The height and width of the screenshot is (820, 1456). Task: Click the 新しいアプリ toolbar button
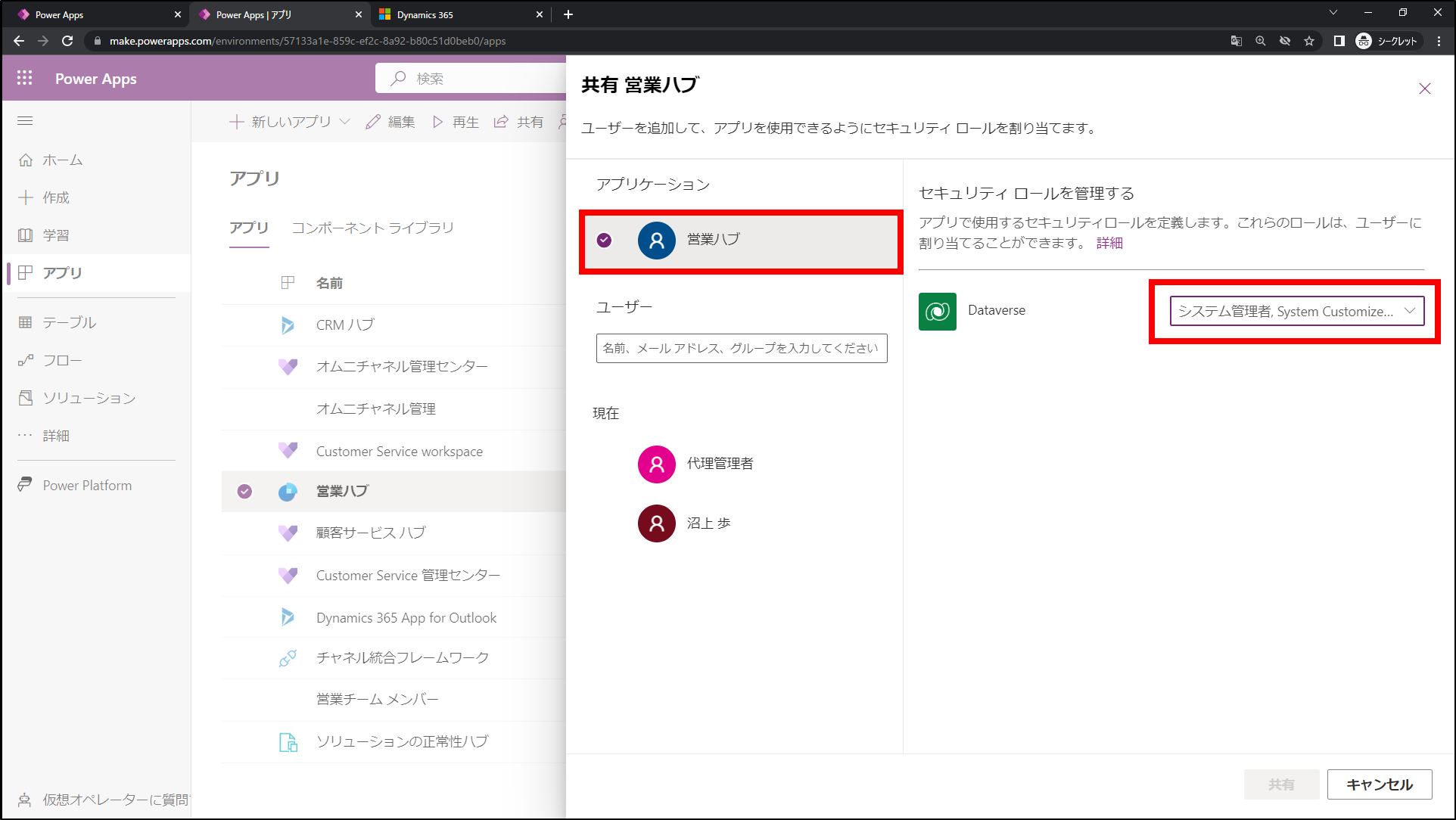tap(280, 122)
